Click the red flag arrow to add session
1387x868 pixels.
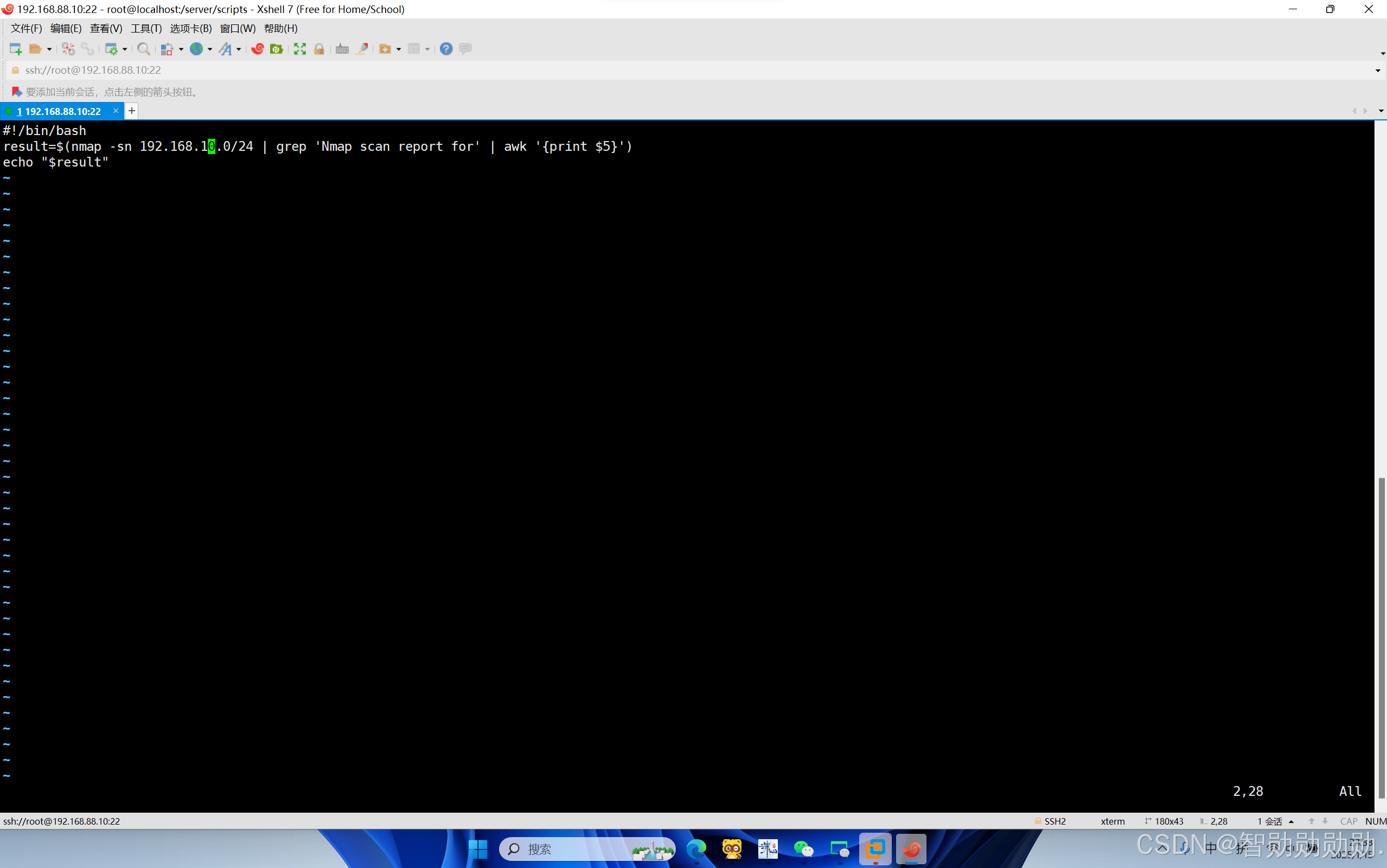[16, 91]
